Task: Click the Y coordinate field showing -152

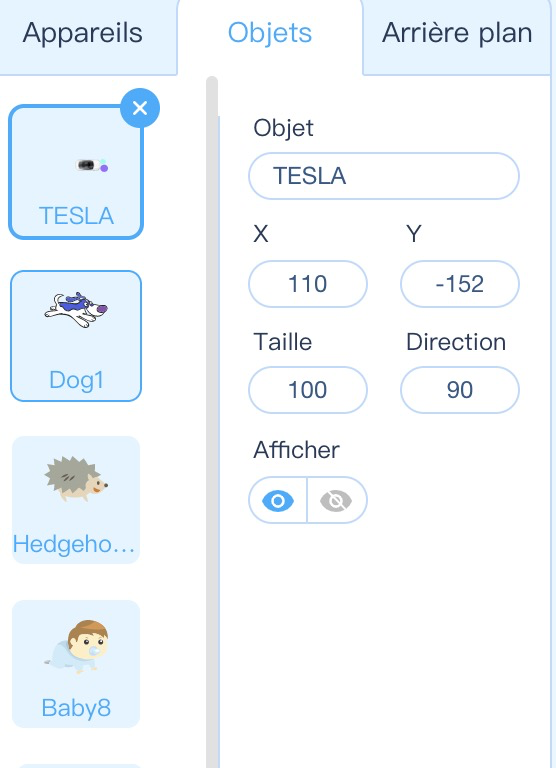Action: pos(460,284)
